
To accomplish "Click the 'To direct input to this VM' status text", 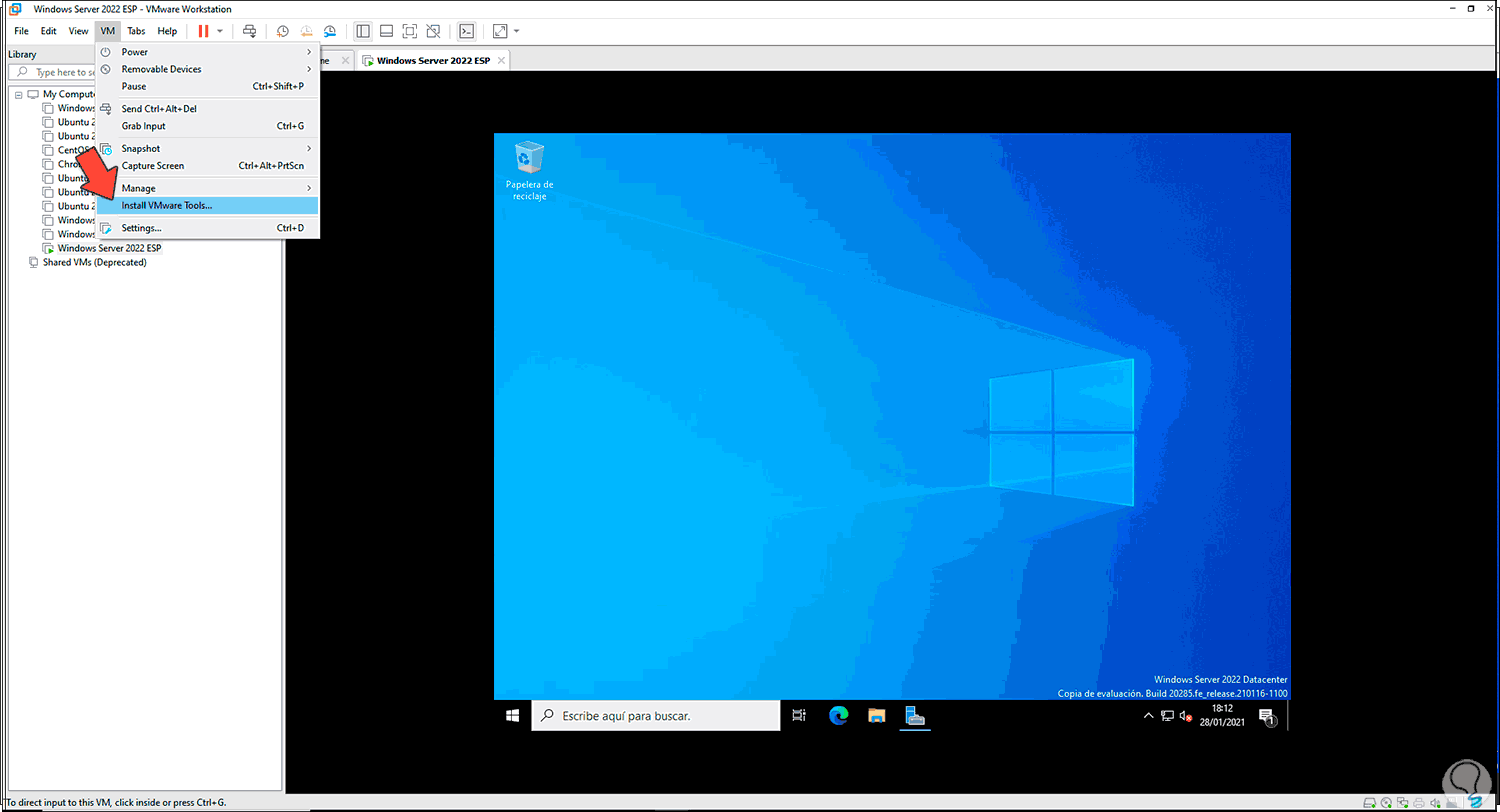I will (116, 802).
